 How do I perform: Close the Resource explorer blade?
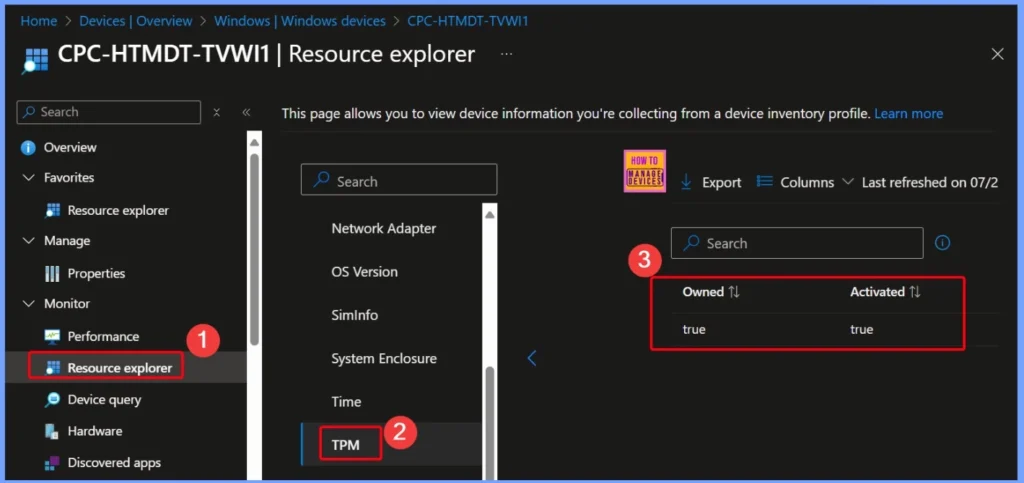click(997, 54)
